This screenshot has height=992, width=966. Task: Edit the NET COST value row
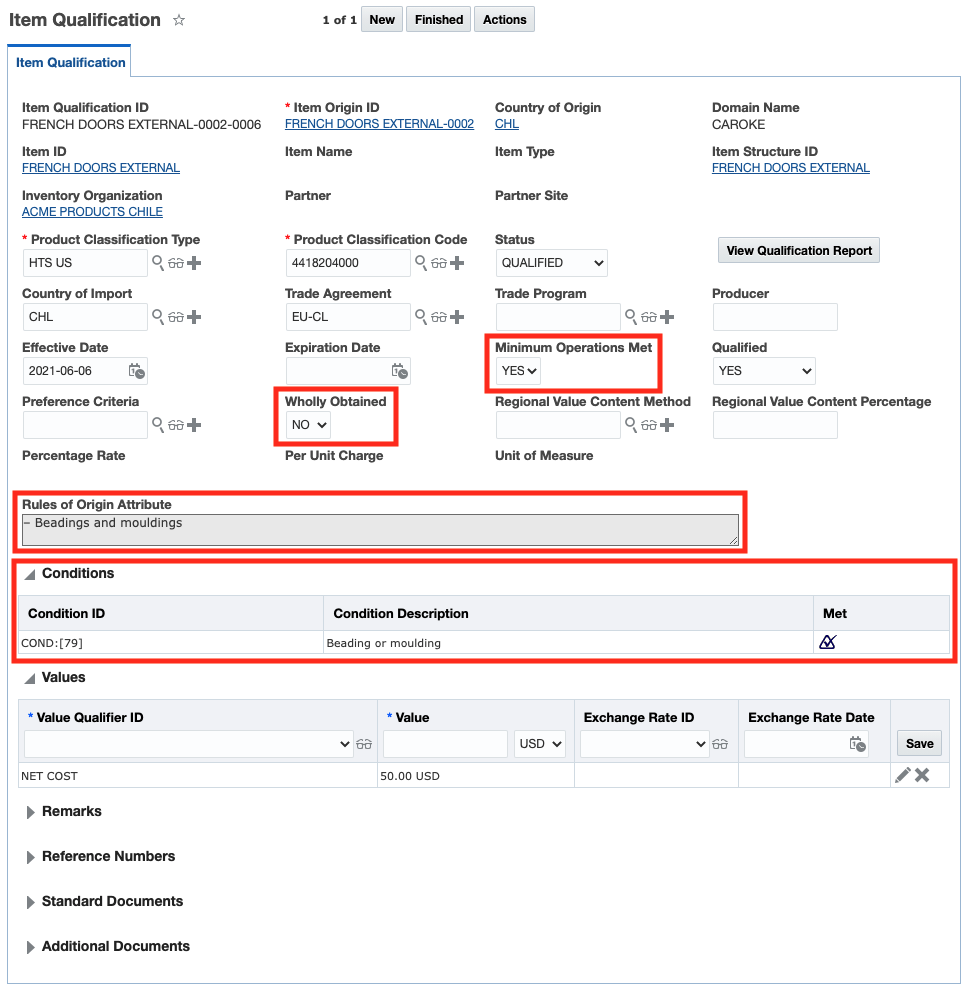(x=902, y=775)
